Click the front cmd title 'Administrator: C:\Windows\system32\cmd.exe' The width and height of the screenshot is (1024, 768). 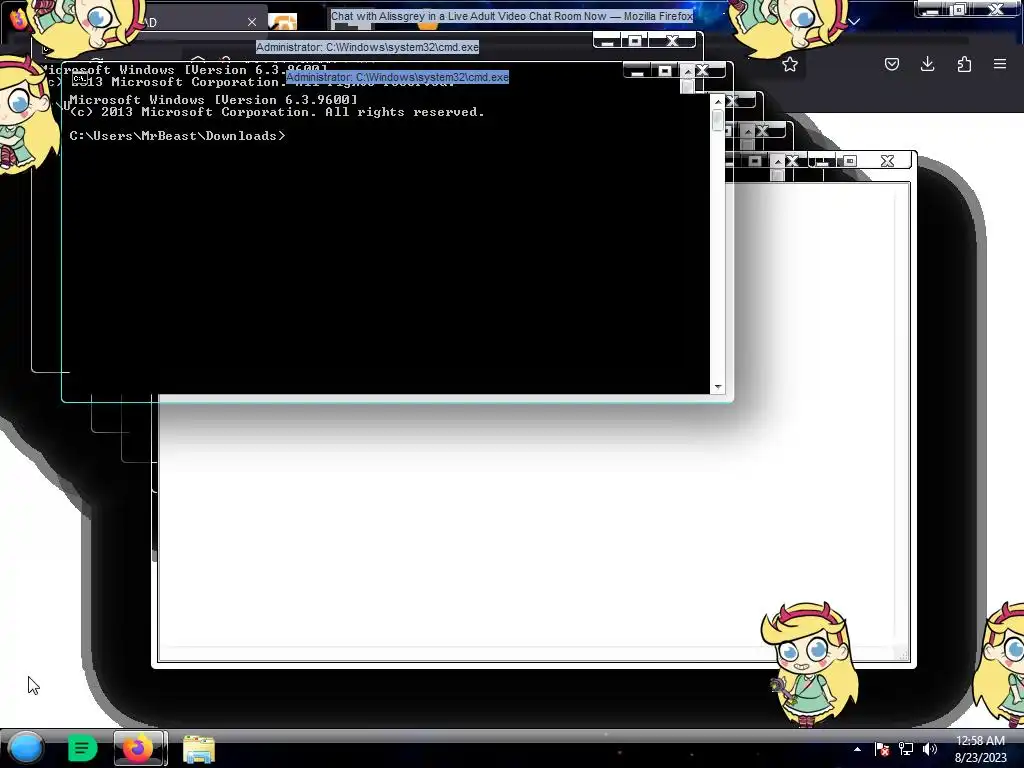pos(397,77)
